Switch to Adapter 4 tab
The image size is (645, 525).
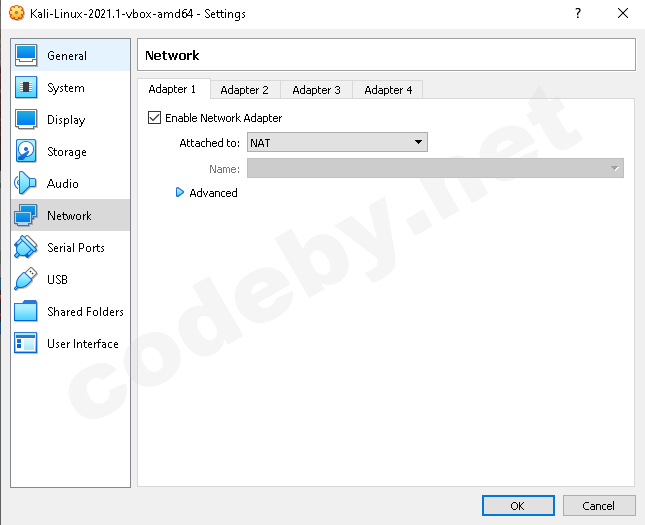click(388, 90)
